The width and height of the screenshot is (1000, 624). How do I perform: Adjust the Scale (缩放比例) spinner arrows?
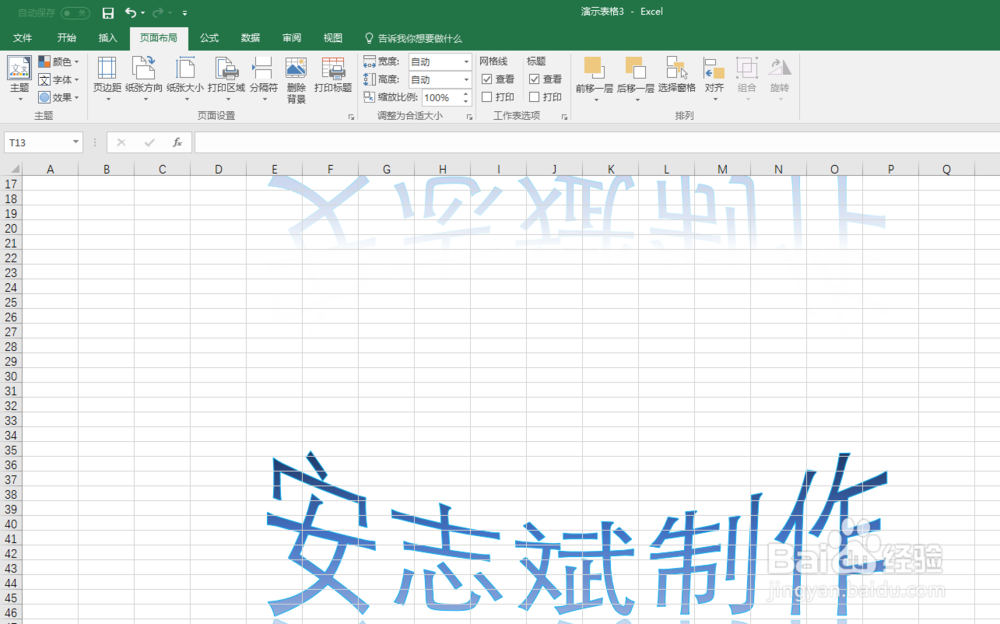(466, 98)
